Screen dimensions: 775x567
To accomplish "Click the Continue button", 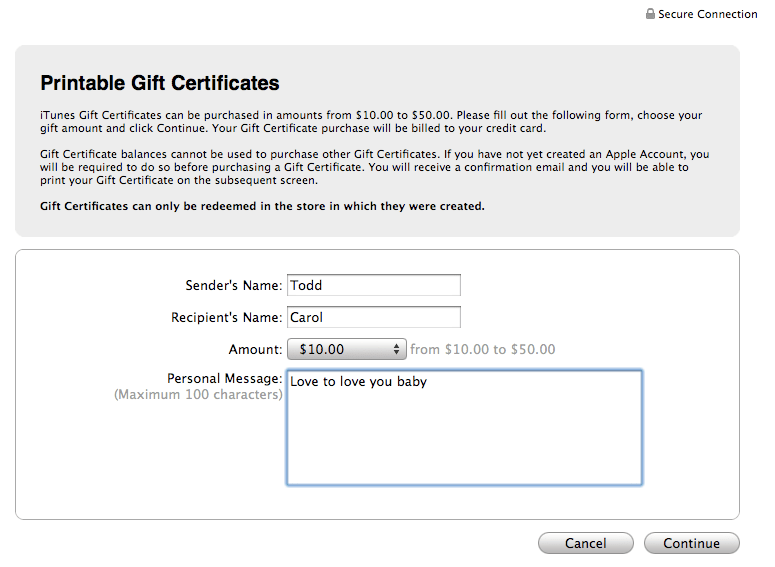I will tap(691, 543).
